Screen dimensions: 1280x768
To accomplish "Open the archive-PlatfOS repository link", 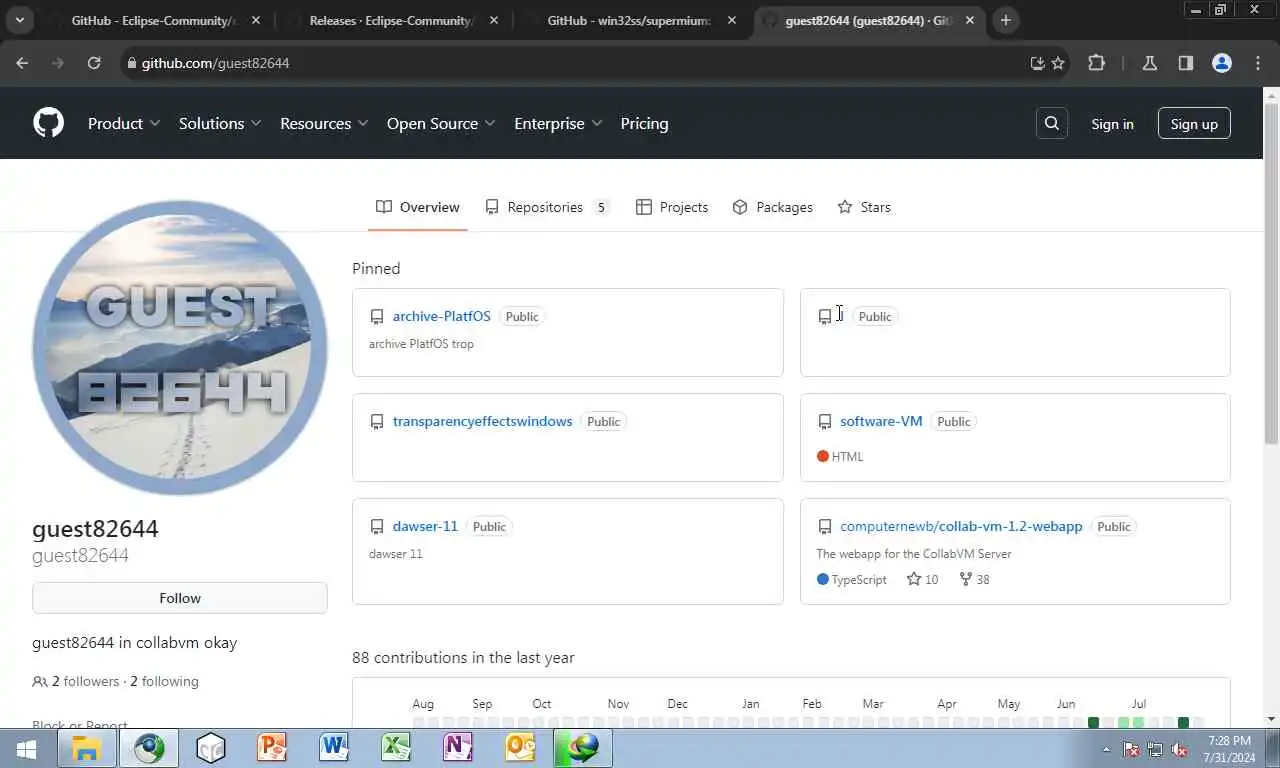I will [442, 316].
